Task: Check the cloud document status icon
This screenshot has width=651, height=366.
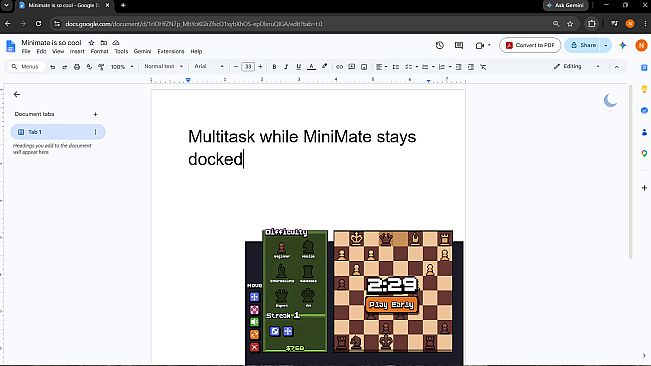Action: tap(116, 42)
